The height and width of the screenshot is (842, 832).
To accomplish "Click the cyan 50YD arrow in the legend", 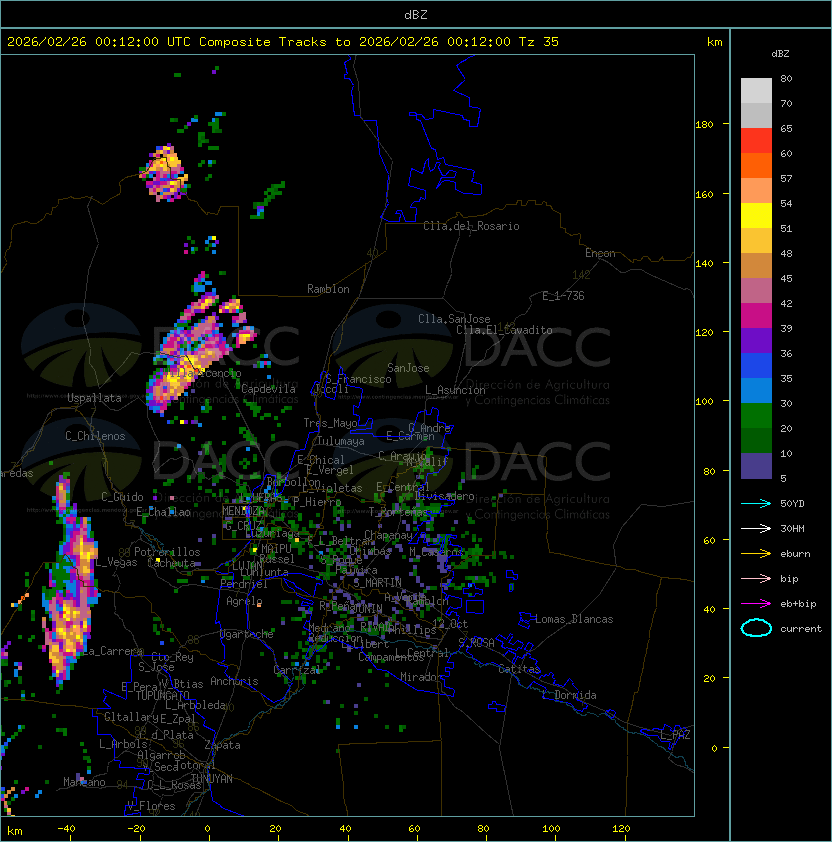I will (x=756, y=504).
